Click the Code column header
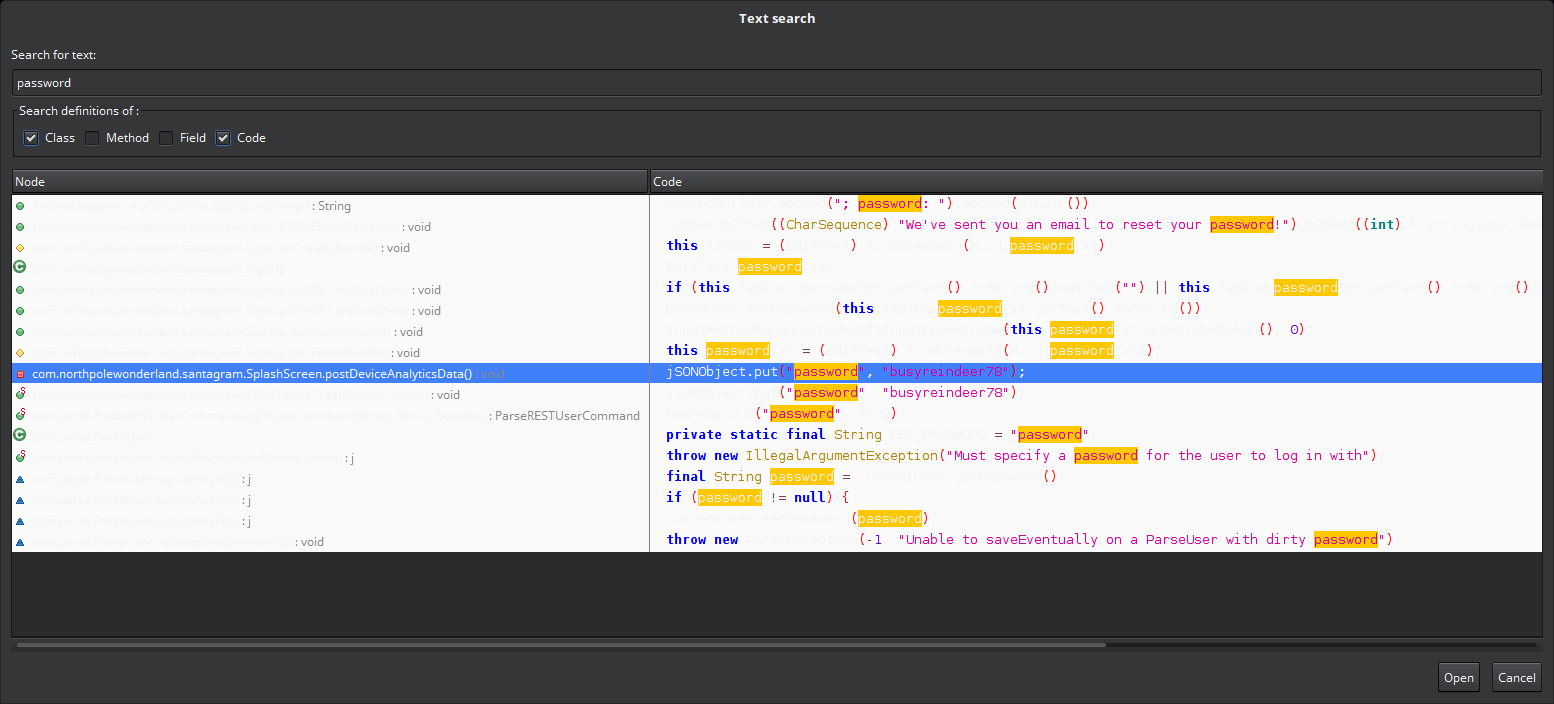The width and height of the screenshot is (1554, 704). [x=1095, y=182]
